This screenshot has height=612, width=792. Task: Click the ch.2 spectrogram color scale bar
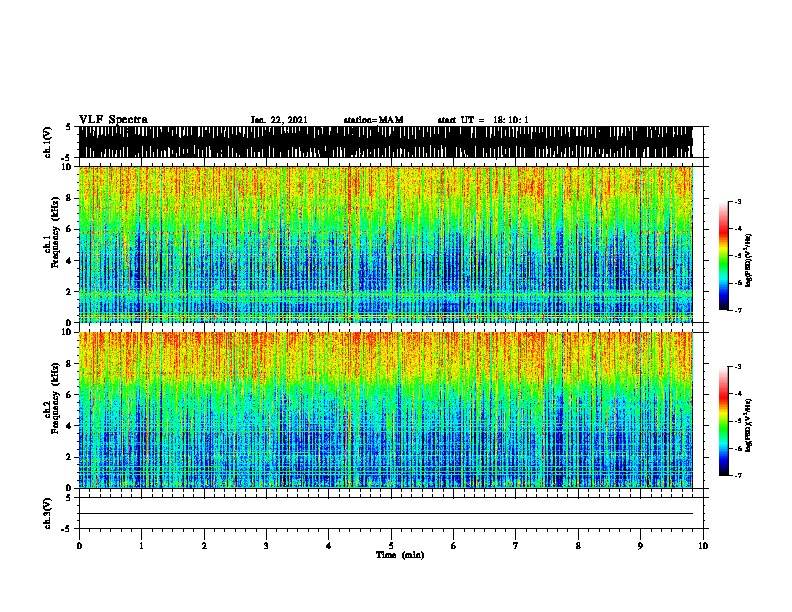pos(724,421)
